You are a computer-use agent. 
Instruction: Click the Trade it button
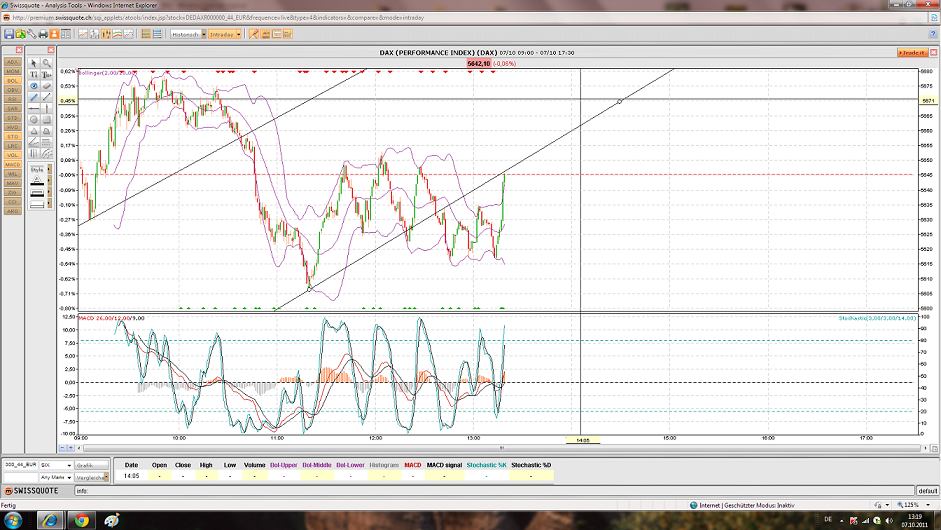[x=912, y=53]
